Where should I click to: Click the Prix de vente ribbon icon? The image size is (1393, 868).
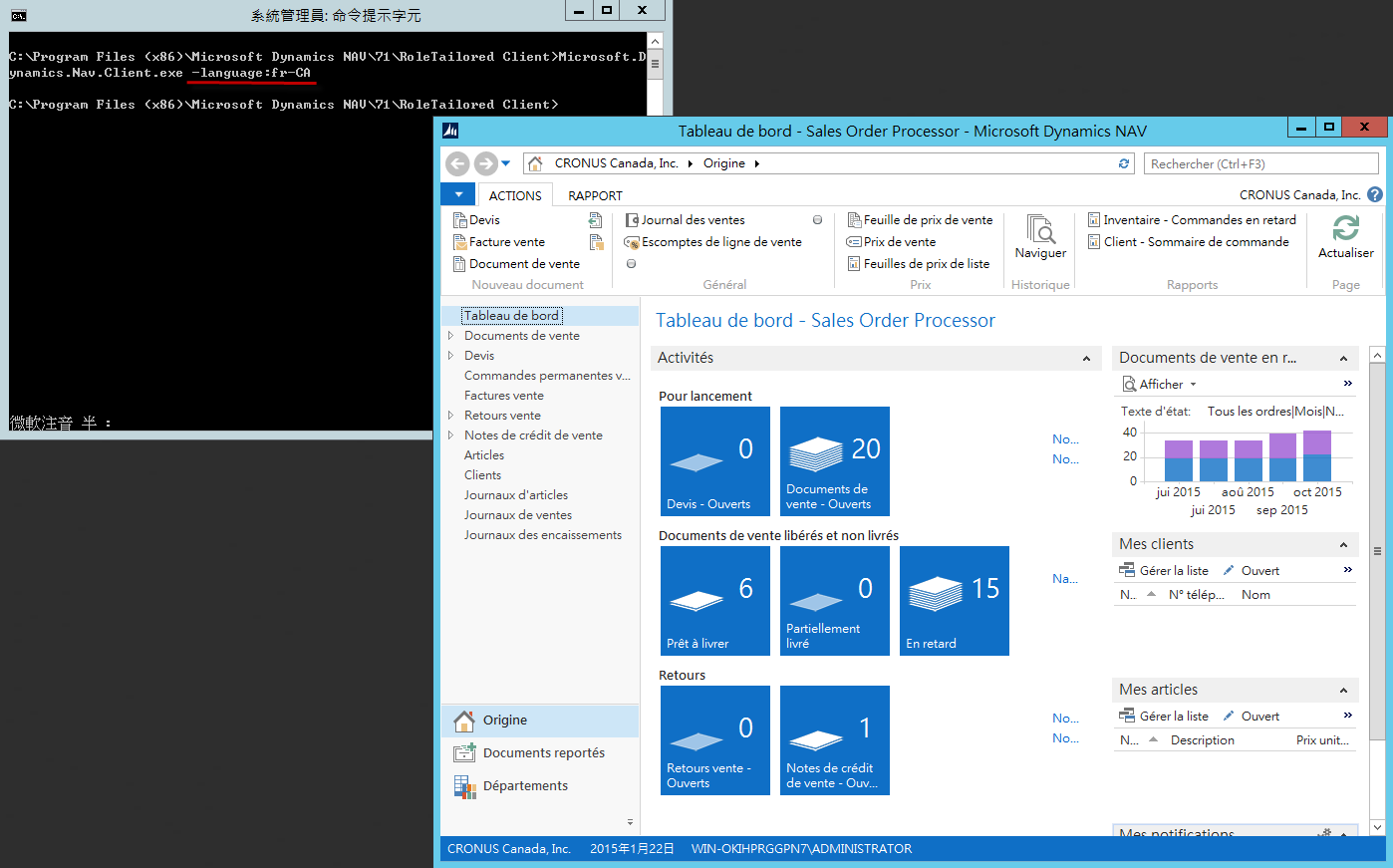tap(854, 242)
